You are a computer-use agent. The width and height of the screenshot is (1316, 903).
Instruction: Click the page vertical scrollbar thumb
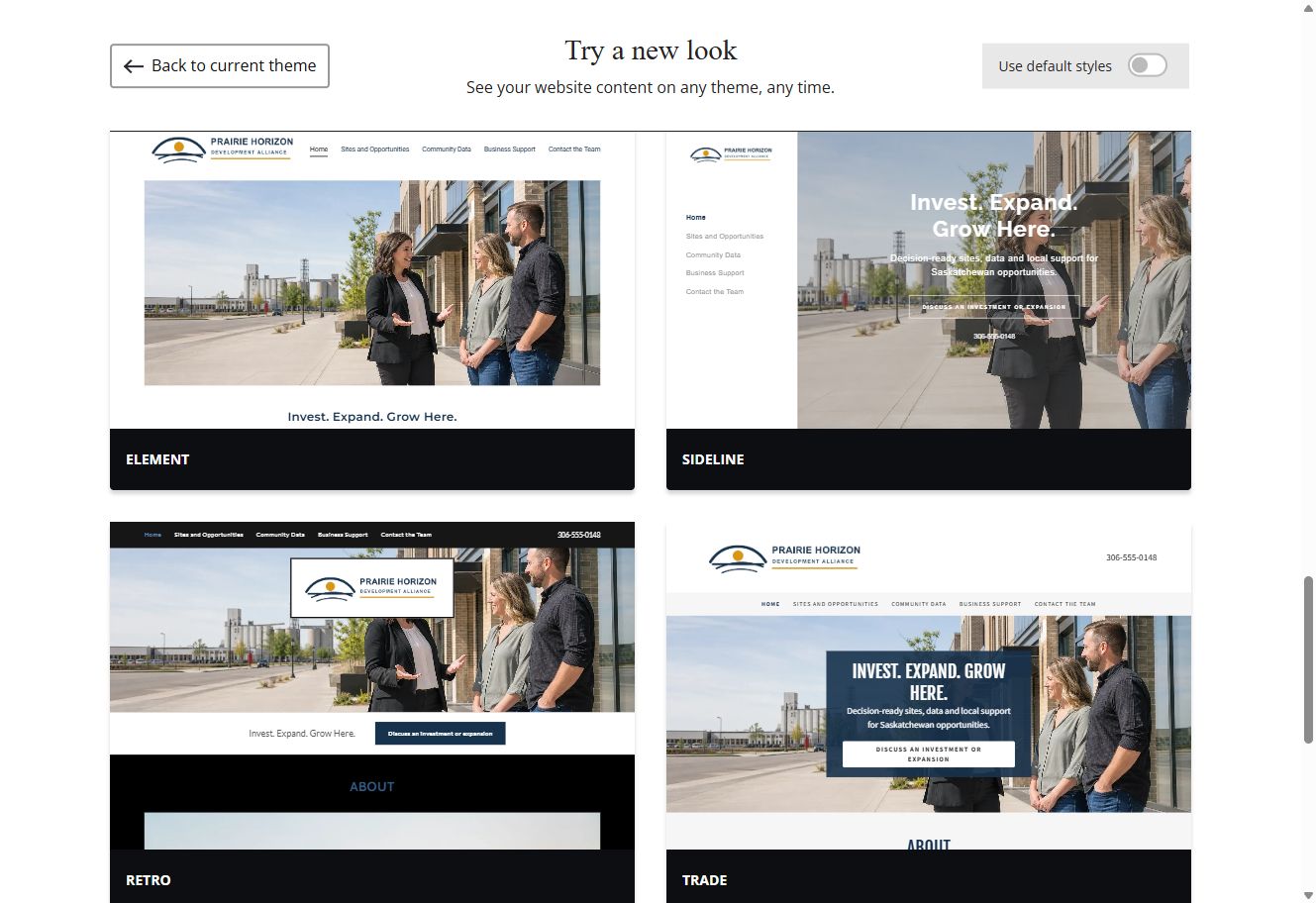[x=1308, y=658]
